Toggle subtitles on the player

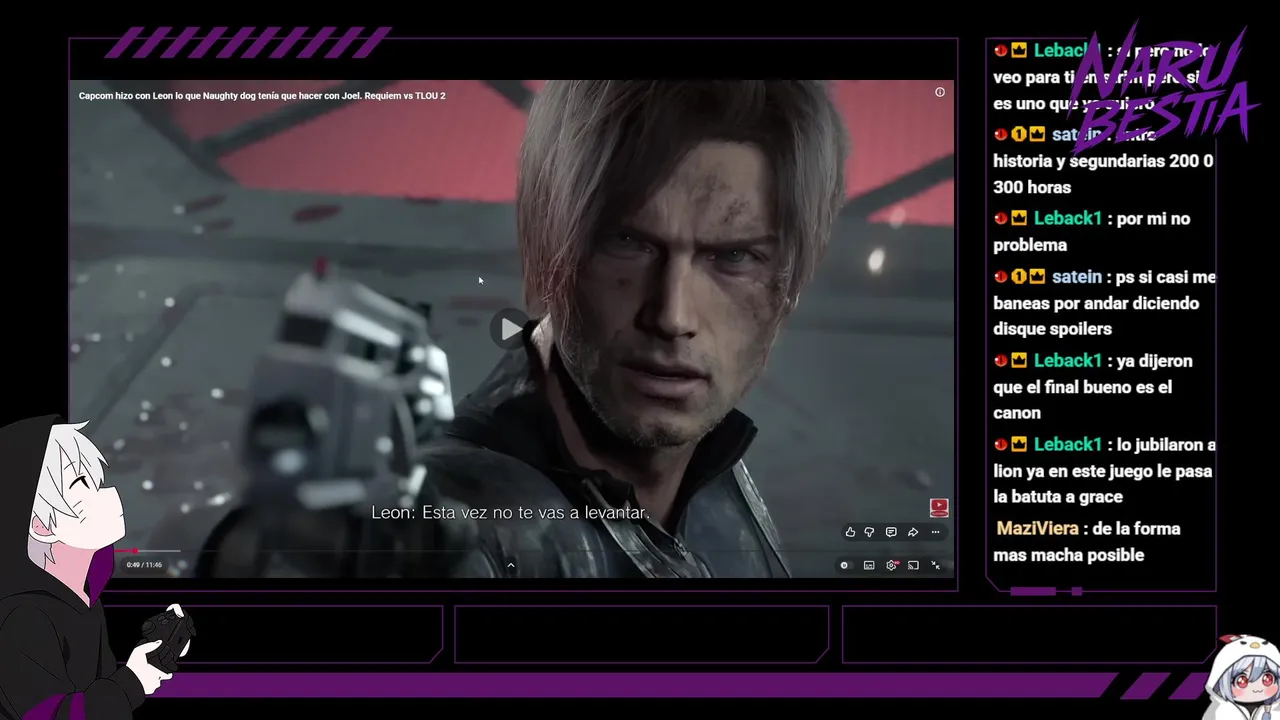pyautogui.click(x=869, y=565)
